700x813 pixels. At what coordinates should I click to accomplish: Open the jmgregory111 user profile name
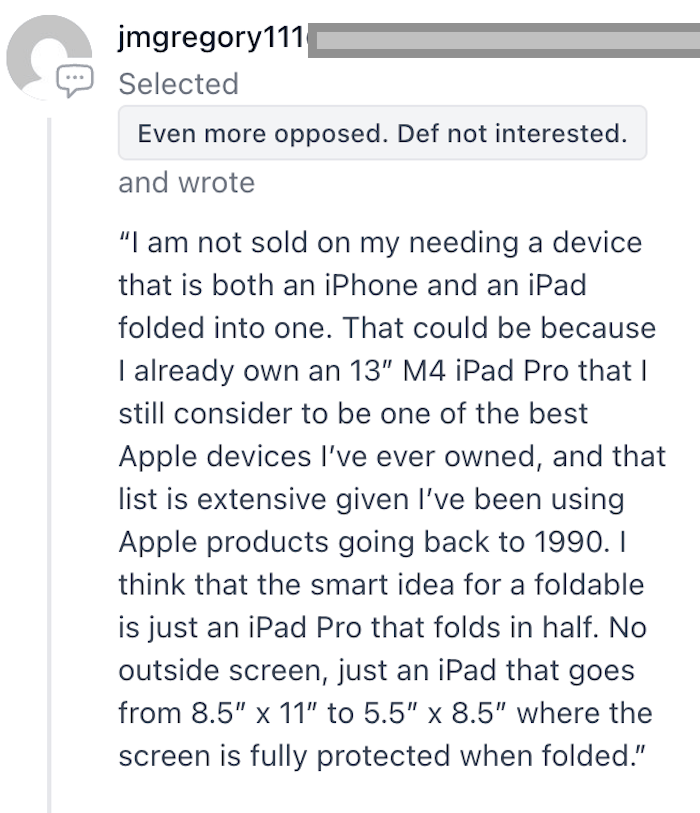click(213, 38)
